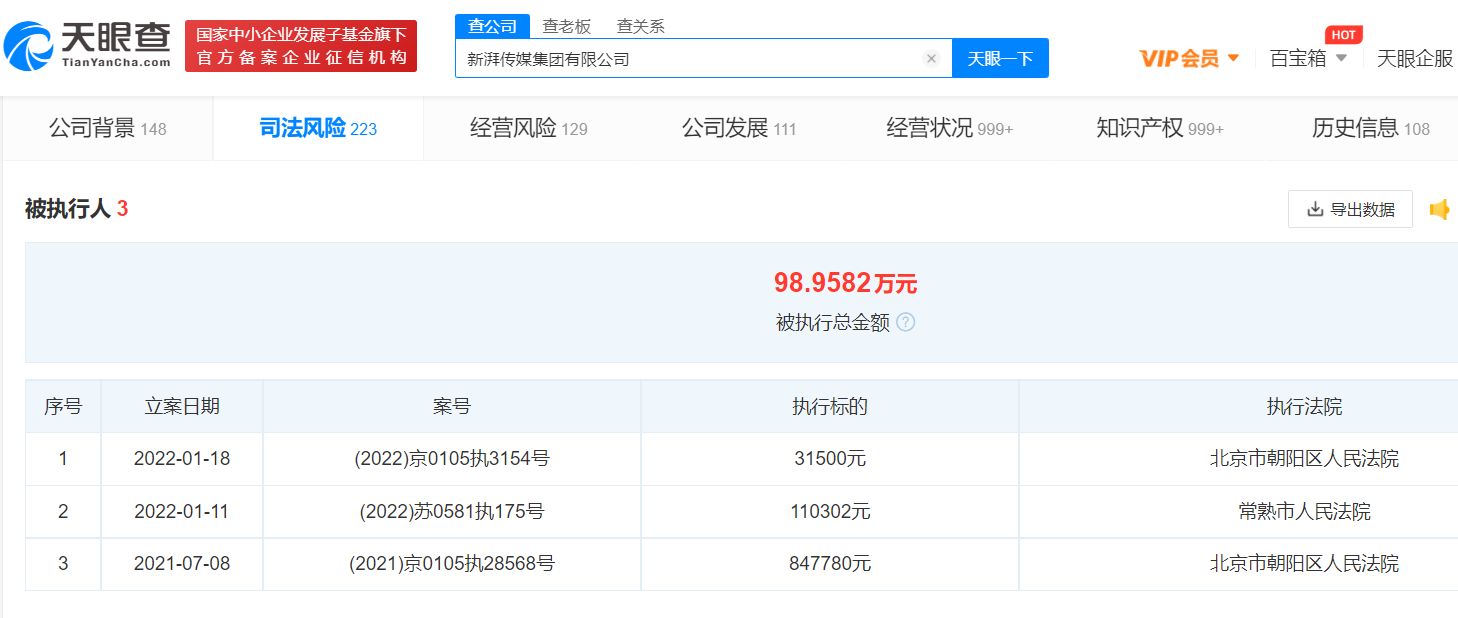Viewport: 1458px width, 618px height.
Task: Click court link in the 847780元 row
Action: pos(1304,564)
